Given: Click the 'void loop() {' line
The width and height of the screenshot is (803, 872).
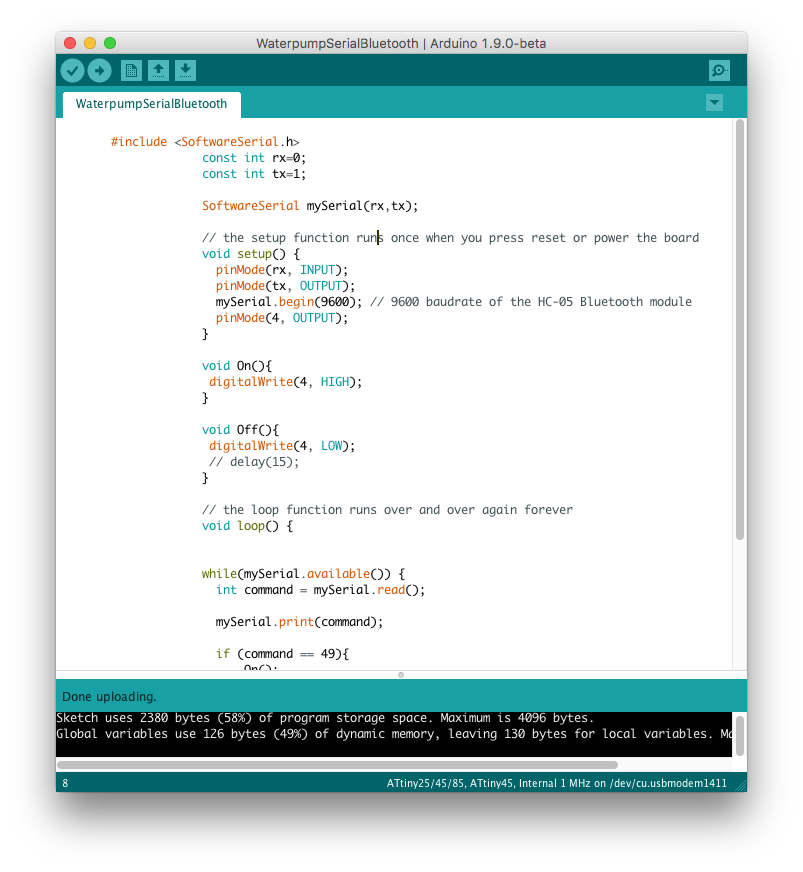Looking at the screenshot, I should (247, 526).
